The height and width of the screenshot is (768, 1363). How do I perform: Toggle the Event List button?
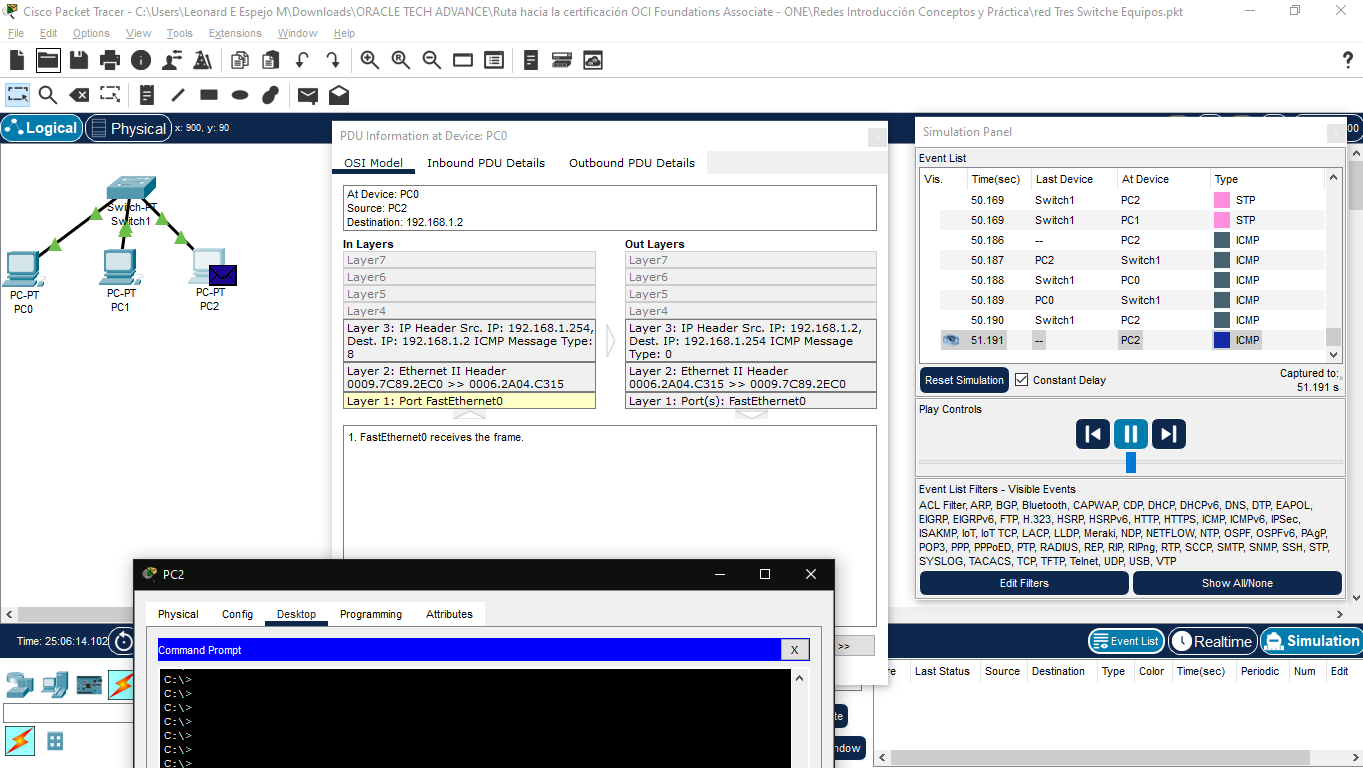tap(1126, 641)
